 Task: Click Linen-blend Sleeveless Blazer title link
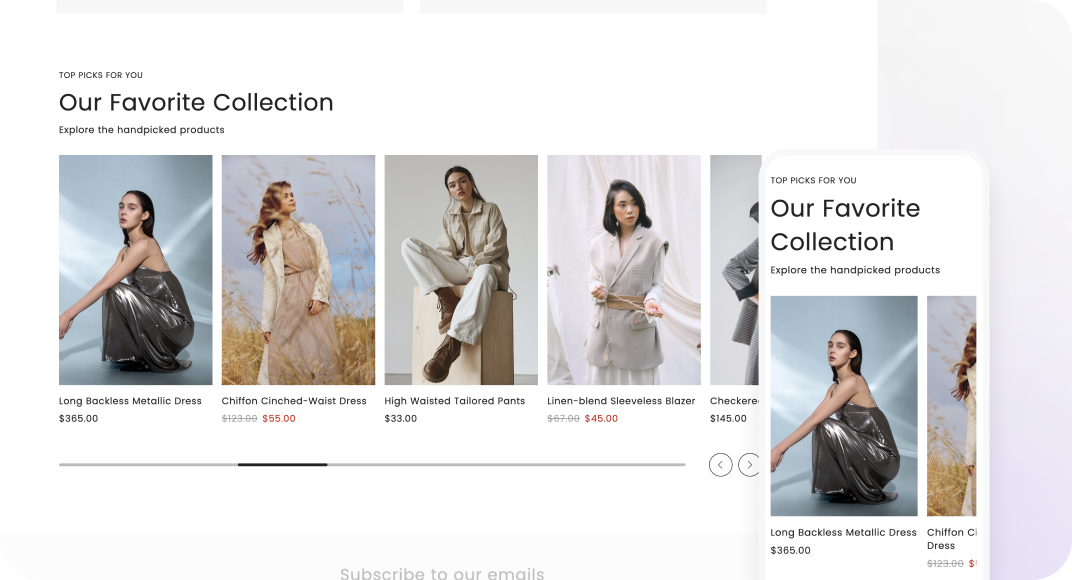tap(621, 401)
